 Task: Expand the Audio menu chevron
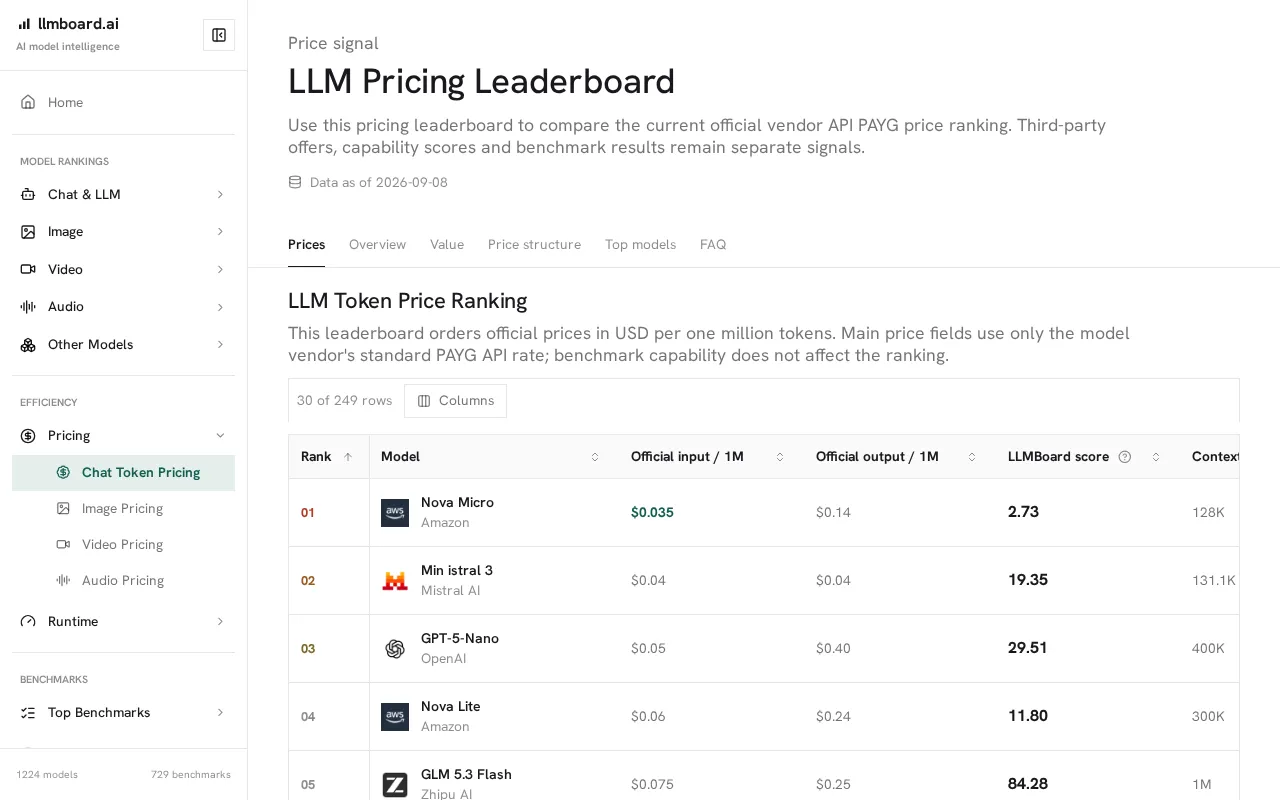click(220, 306)
